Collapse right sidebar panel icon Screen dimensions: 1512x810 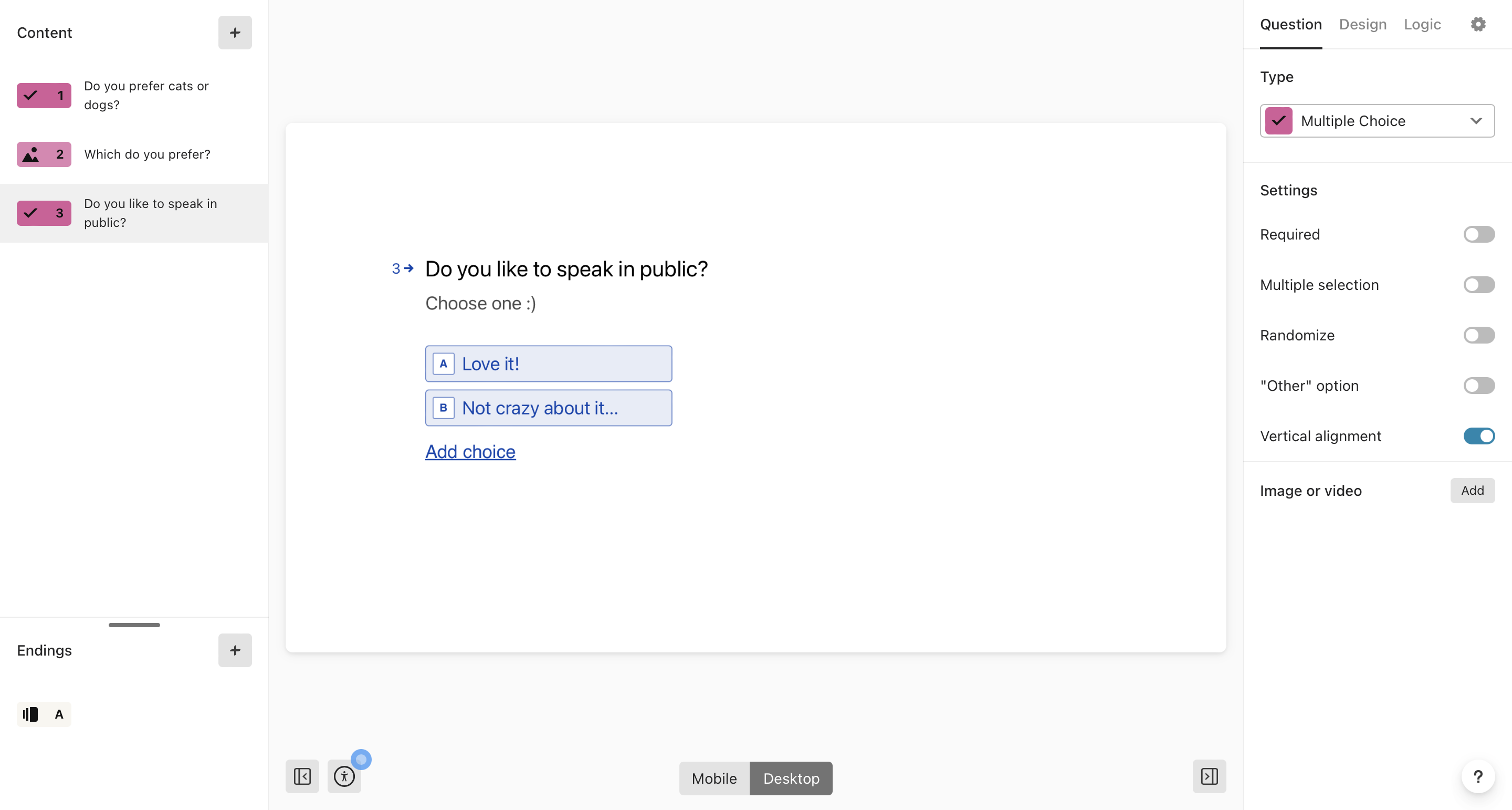pos(1209,776)
